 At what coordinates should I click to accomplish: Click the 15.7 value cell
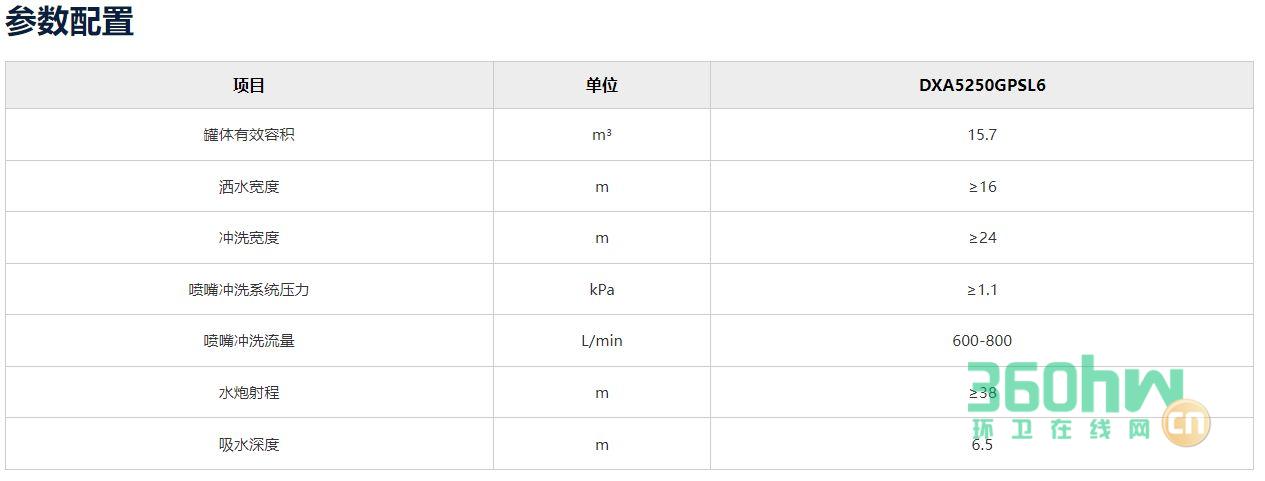point(982,135)
